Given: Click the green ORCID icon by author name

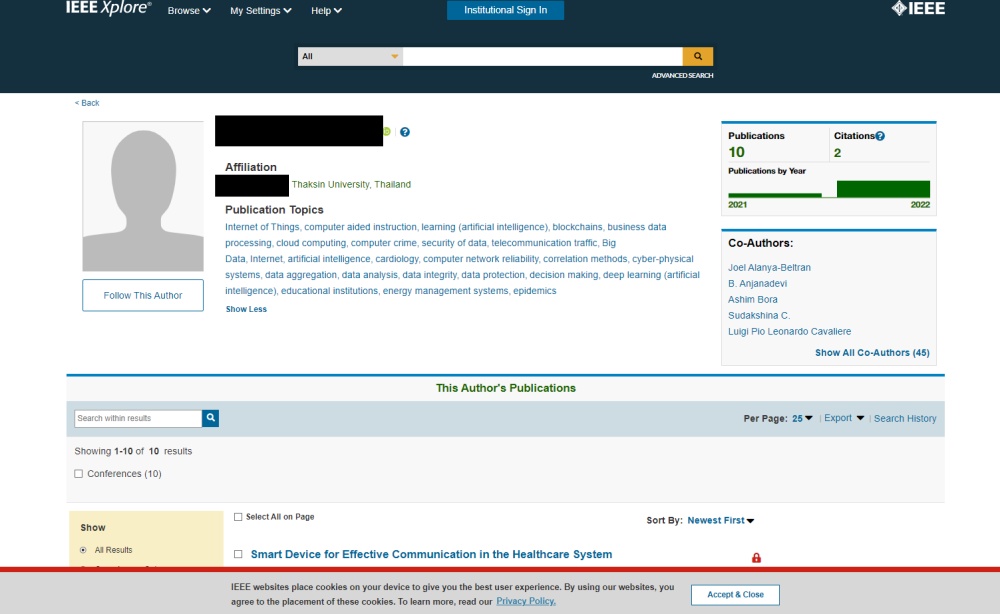Looking at the screenshot, I should (x=387, y=132).
